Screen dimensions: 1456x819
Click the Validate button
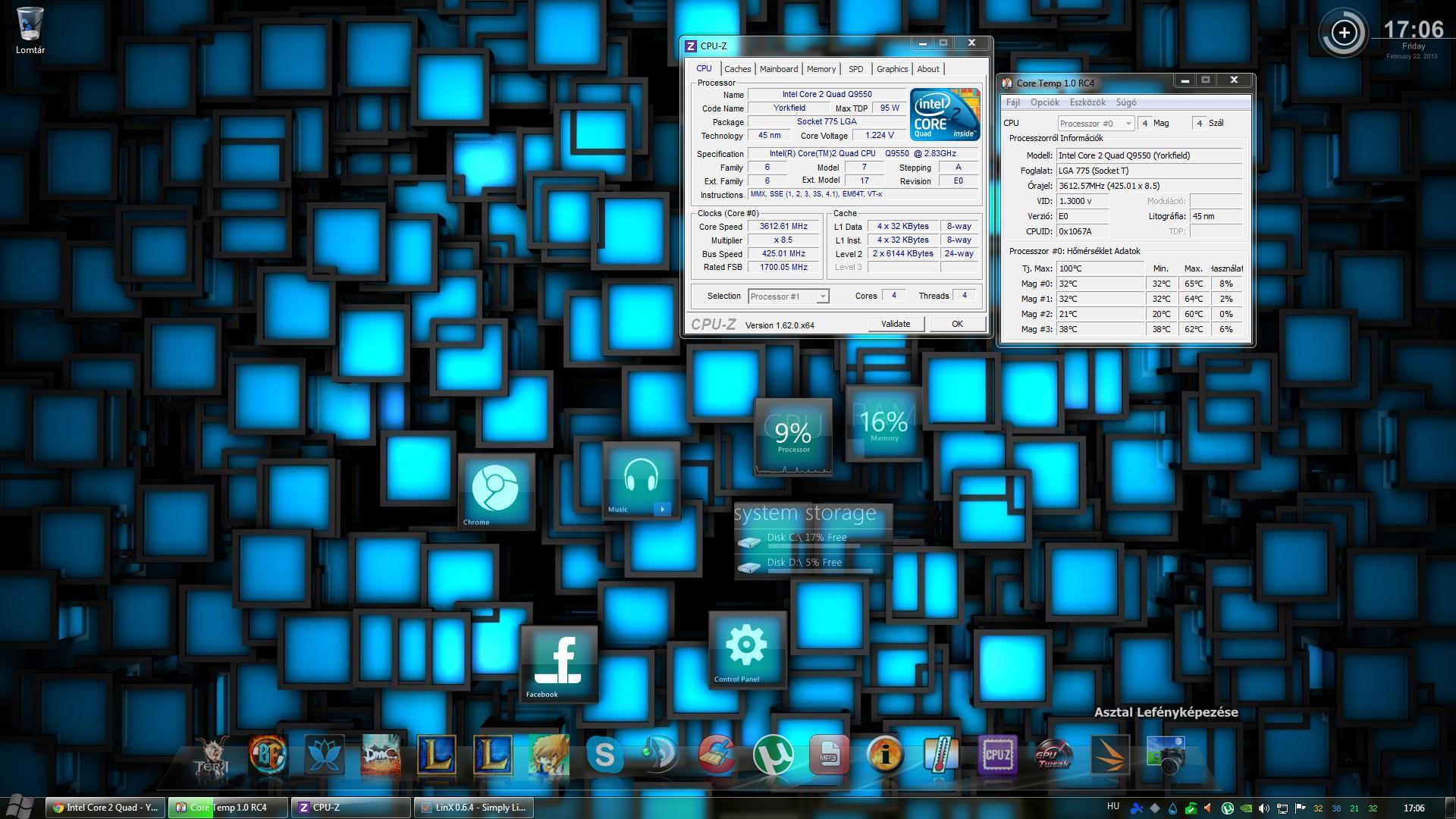click(x=895, y=324)
